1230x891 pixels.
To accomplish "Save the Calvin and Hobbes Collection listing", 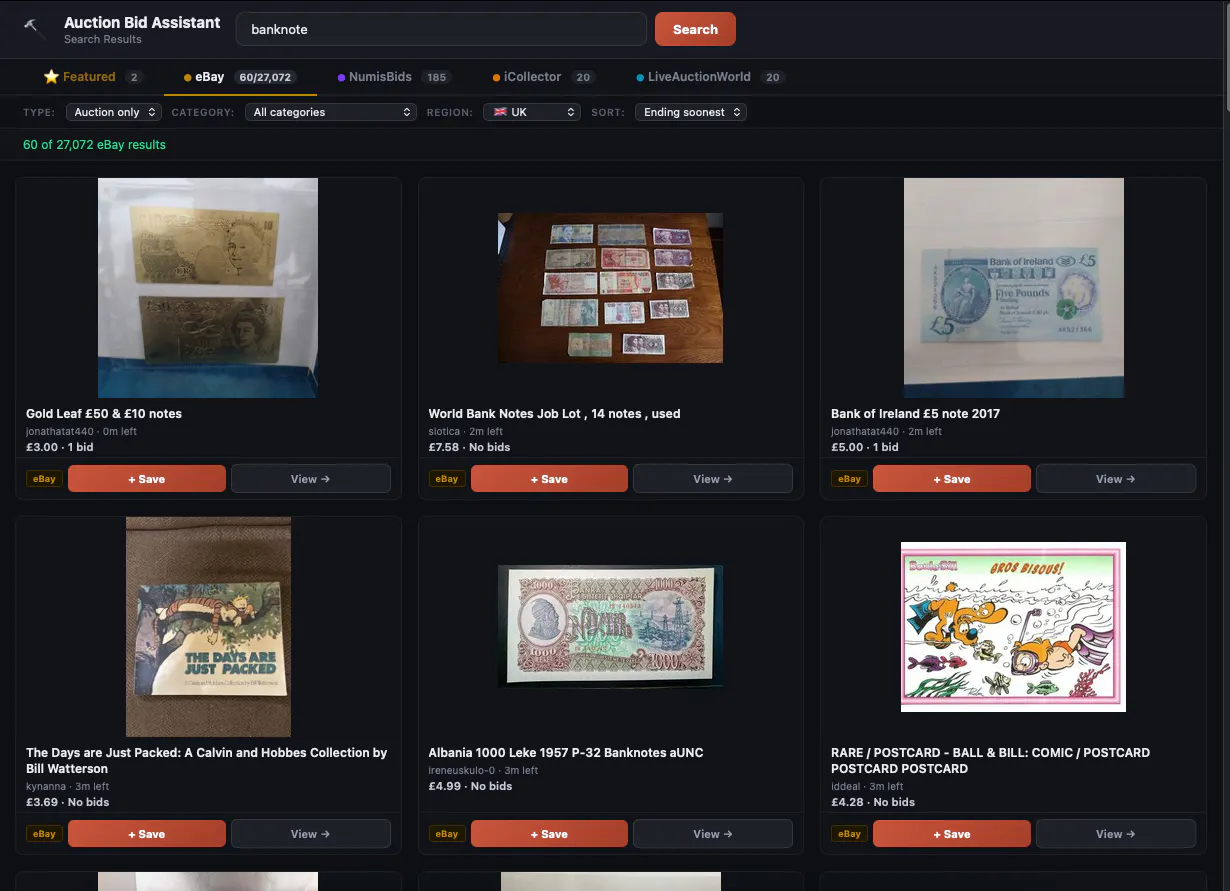I will pos(147,834).
